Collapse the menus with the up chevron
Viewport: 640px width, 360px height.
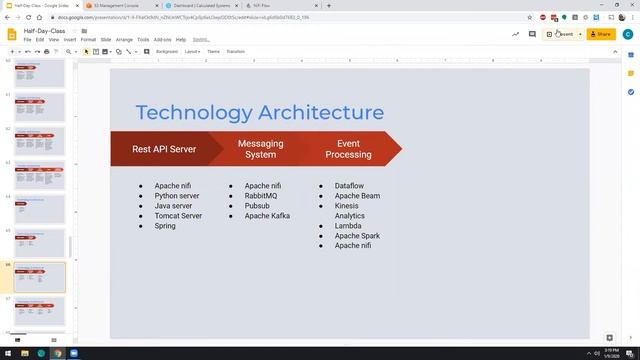point(615,52)
